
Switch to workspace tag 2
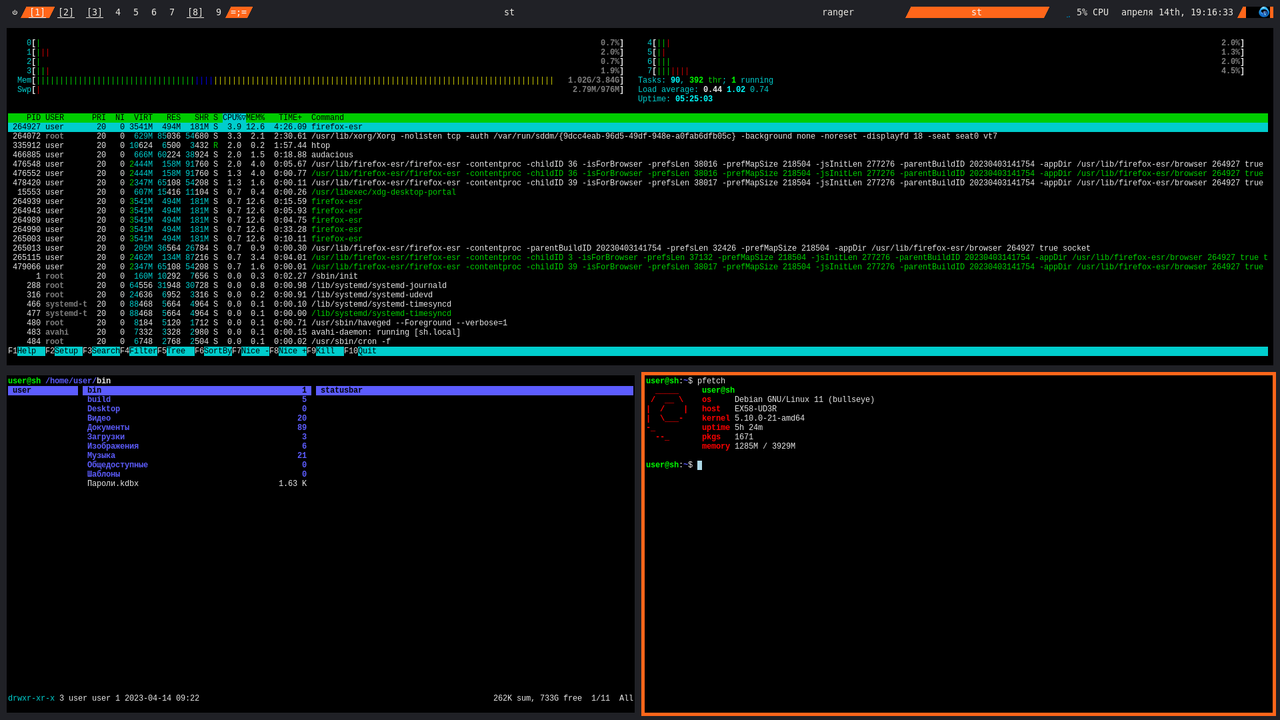point(66,12)
